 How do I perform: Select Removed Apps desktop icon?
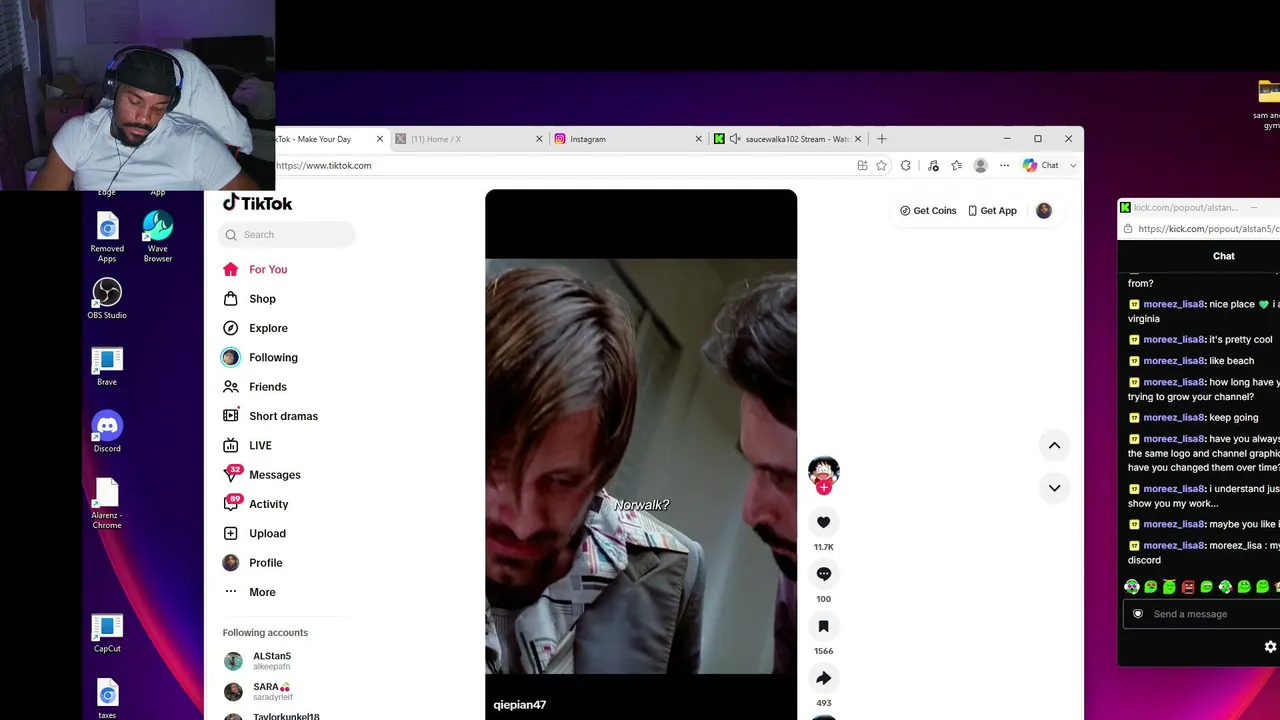click(107, 238)
